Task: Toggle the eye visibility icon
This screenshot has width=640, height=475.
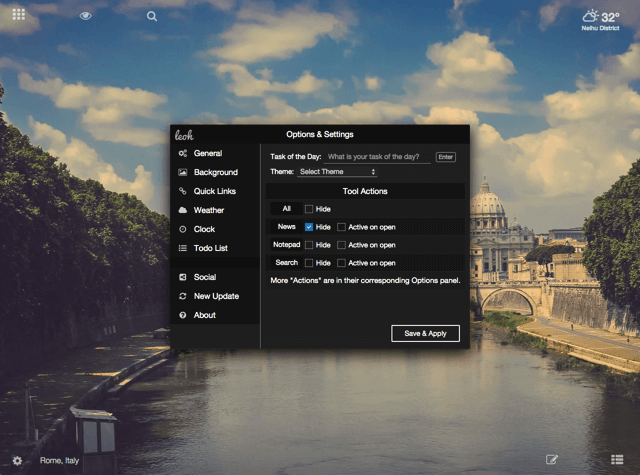Action: coord(85,16)
